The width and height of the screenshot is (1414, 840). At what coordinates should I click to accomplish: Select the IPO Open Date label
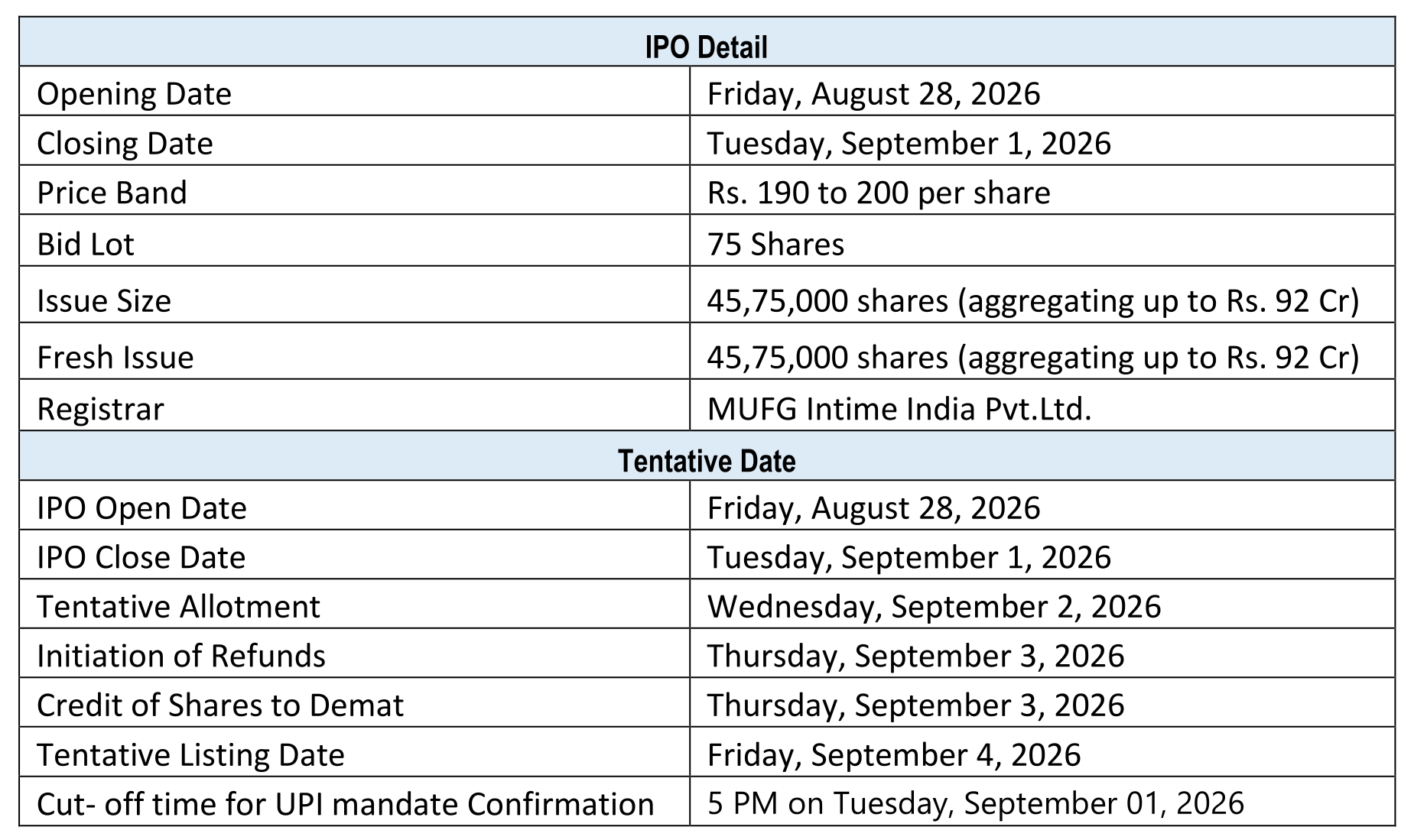point(141,508)
